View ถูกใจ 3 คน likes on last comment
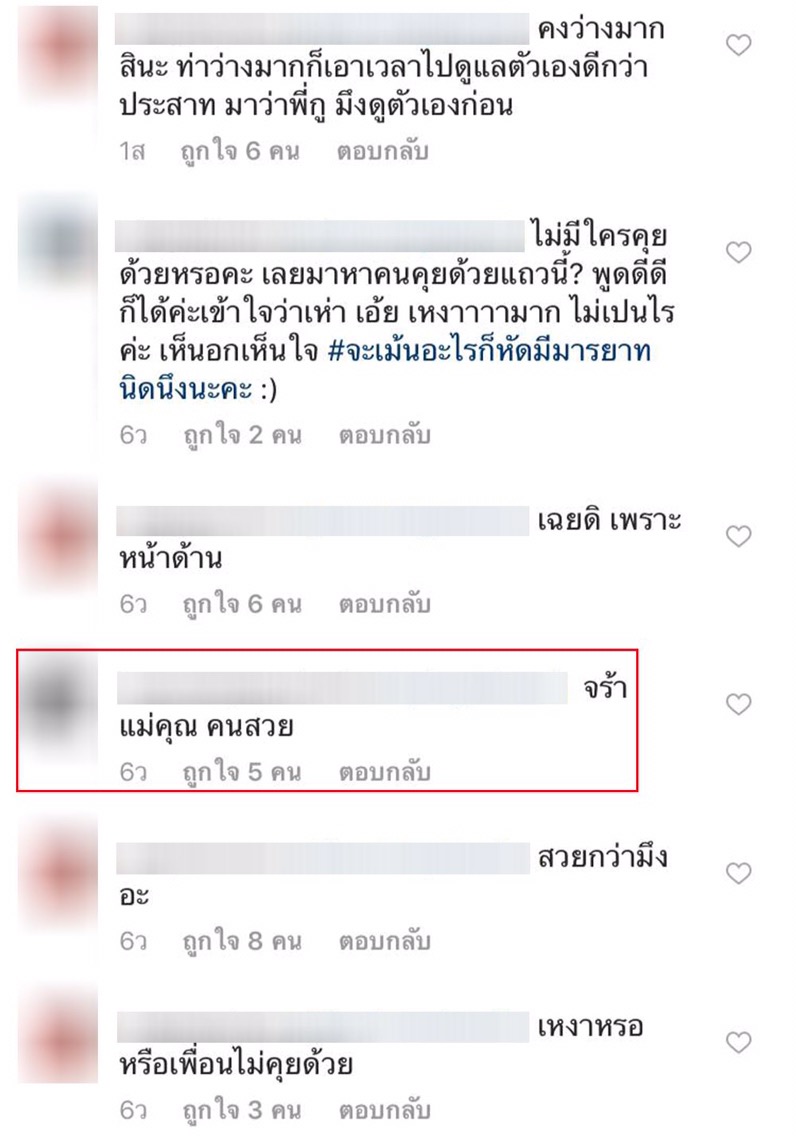The height and width of the screenshot is (1136, 796). (242, 1110)
